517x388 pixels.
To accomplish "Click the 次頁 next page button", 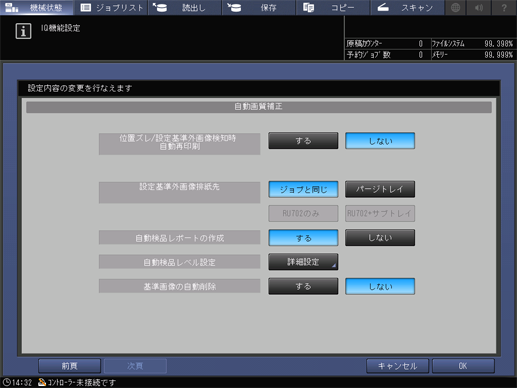I will [135, 366].
